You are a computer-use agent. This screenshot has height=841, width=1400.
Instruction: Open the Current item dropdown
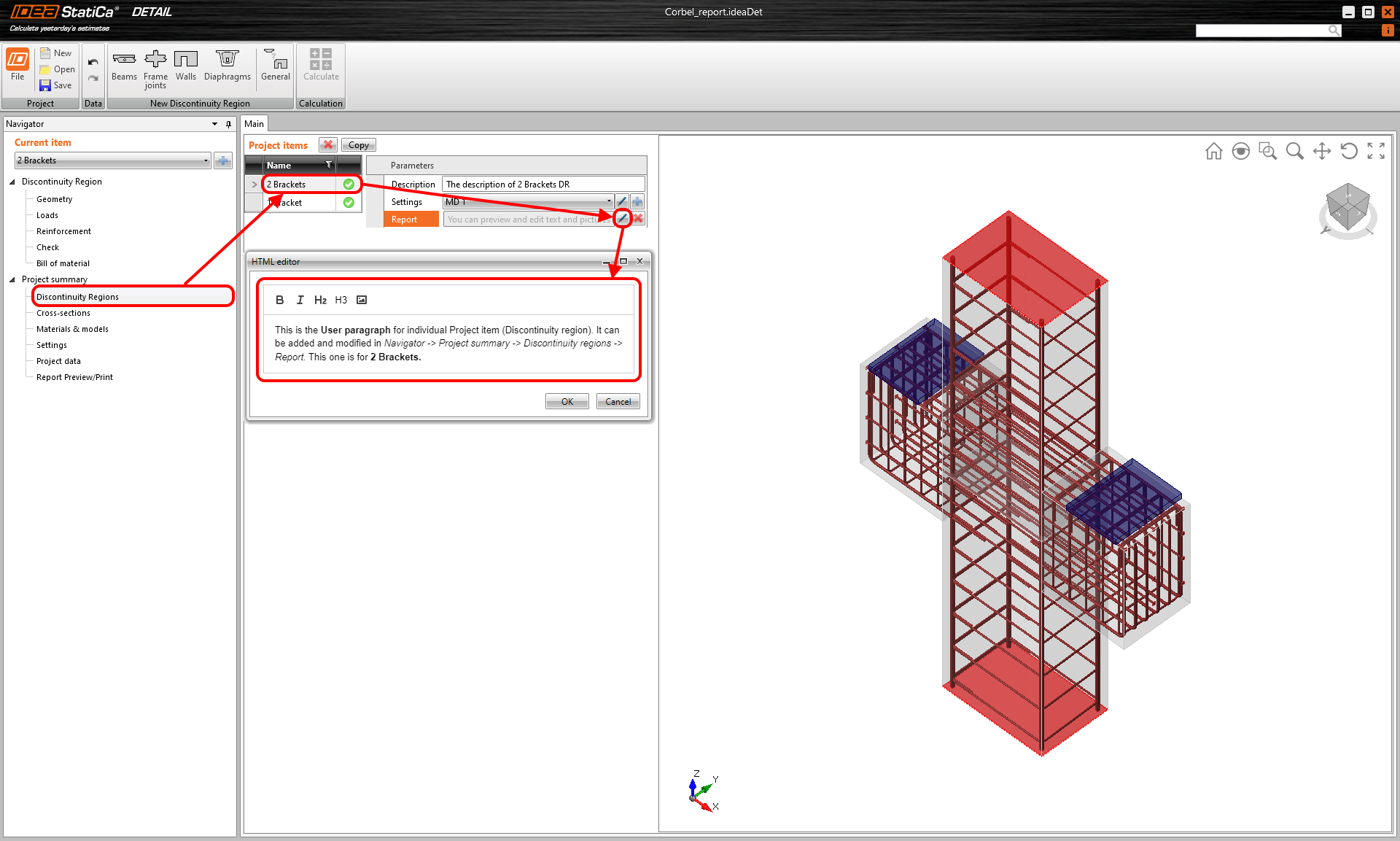pyautogui.click(x=206, y=160)
